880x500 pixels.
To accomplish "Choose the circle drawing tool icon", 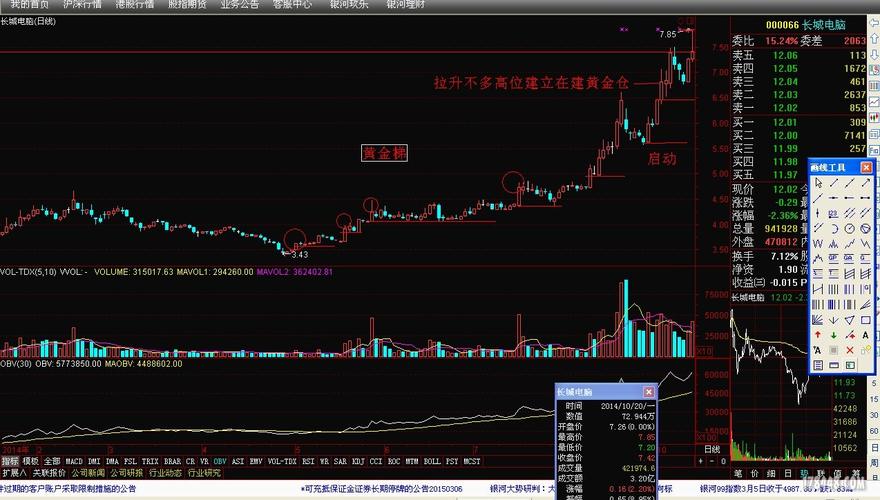I will (850, 228).
